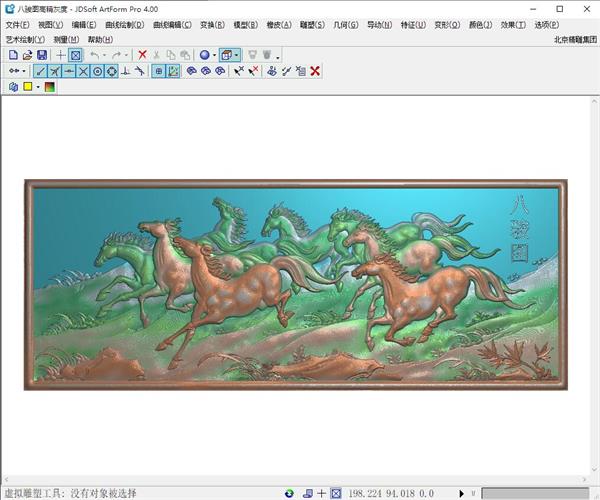Open the yellow swatch dropdown arrow
Screen dimensions: 600x500
click(x=38, y=87)
